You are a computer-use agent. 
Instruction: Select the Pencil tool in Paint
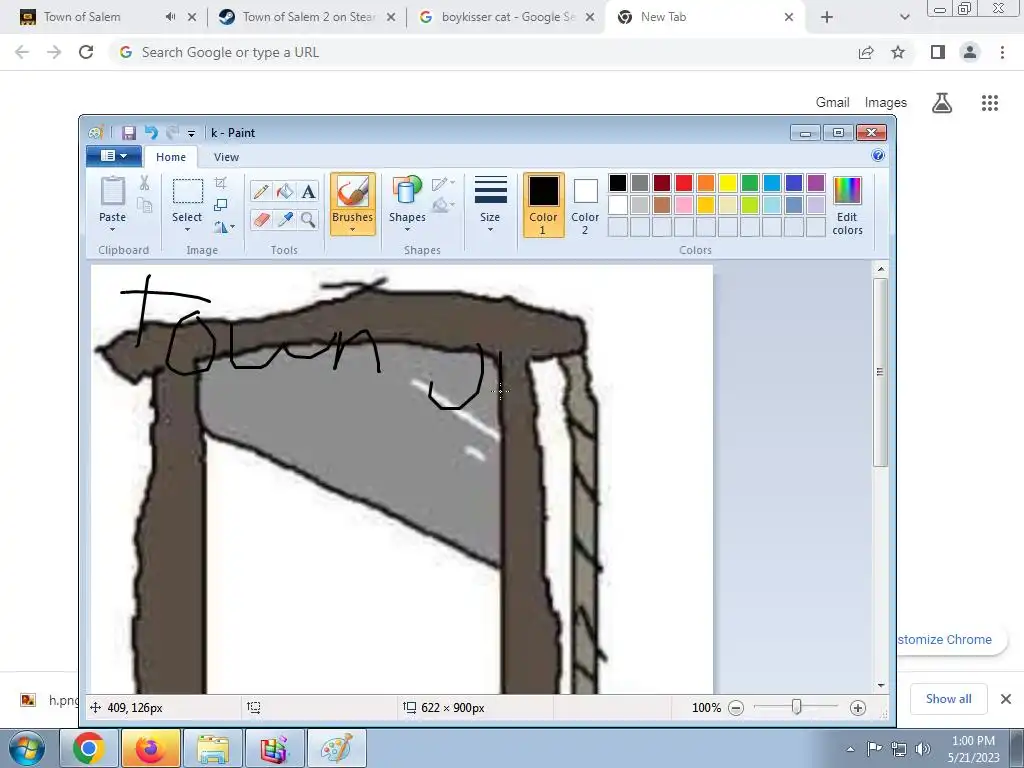point(261,191)
